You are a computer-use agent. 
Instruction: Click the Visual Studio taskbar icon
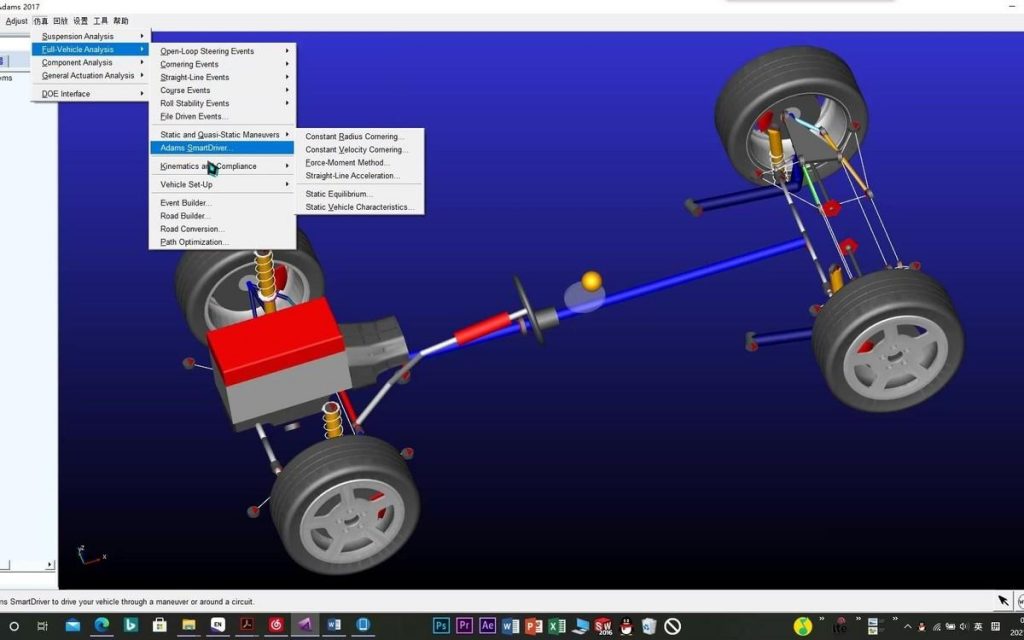305,626
